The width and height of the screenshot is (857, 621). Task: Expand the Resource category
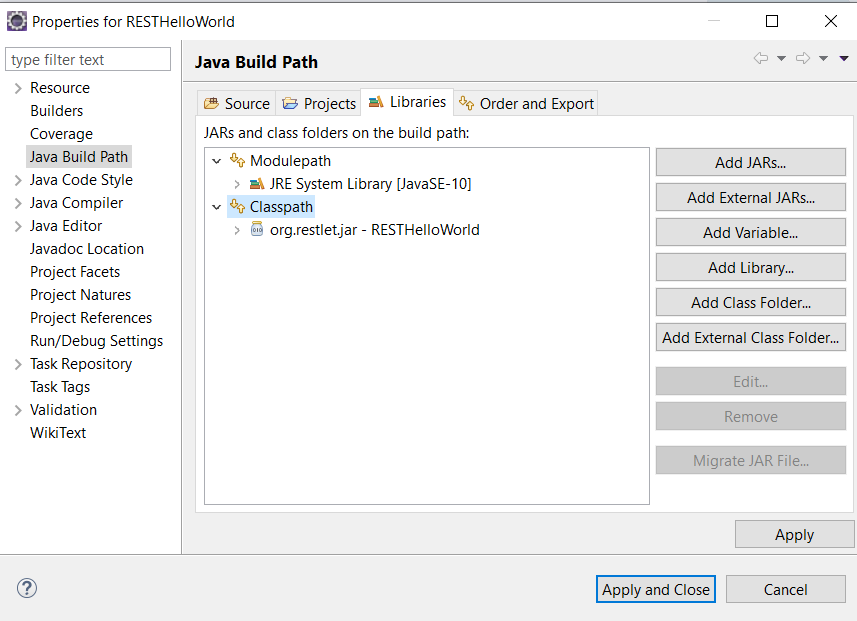click(18, 88)
